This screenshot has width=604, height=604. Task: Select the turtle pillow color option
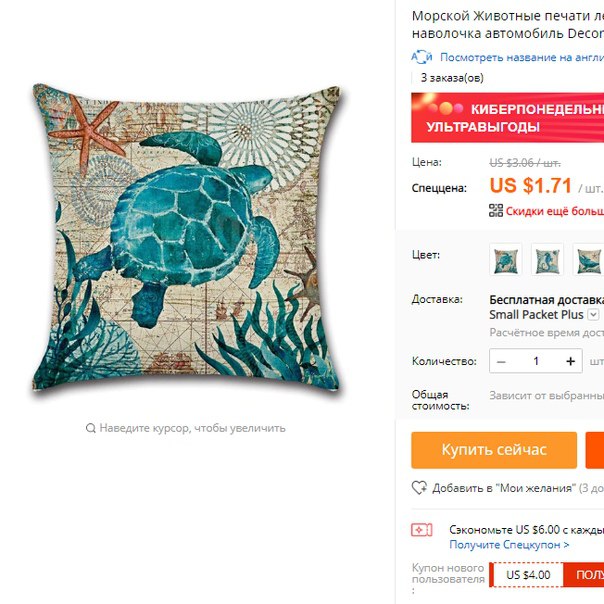coord(506,260)
